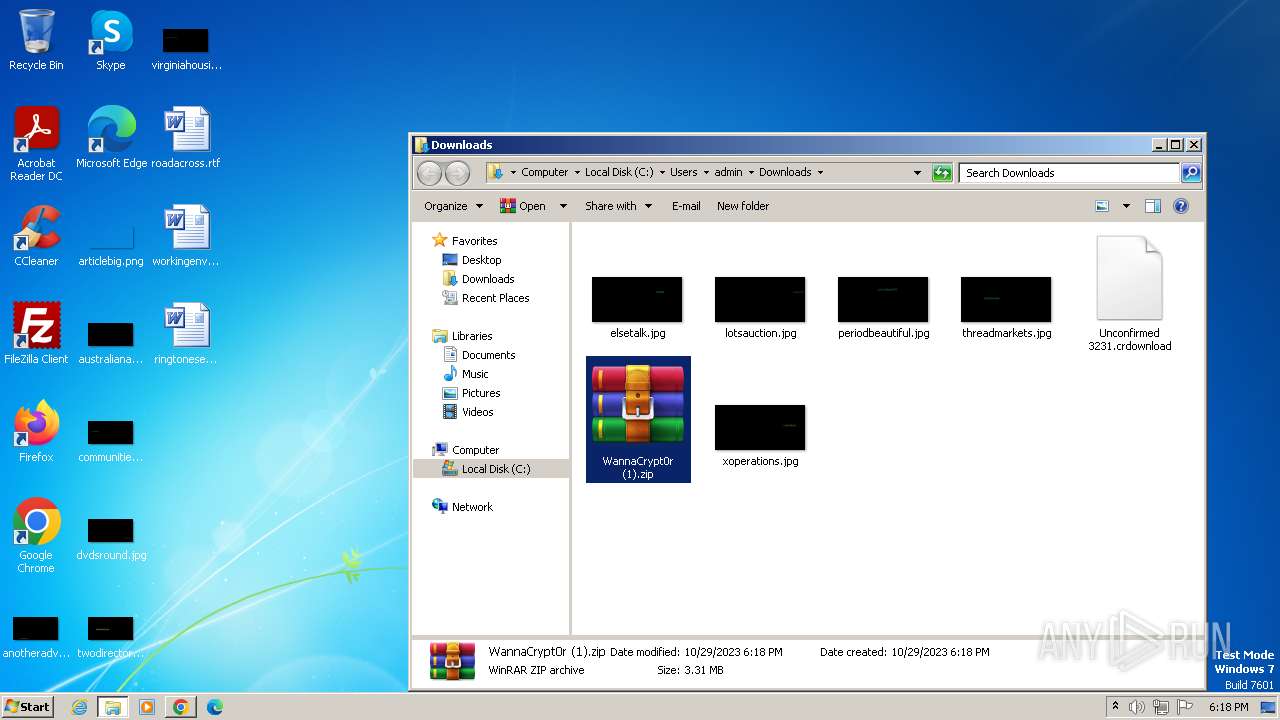Launch Skype from the desktop

pos(110,40)
